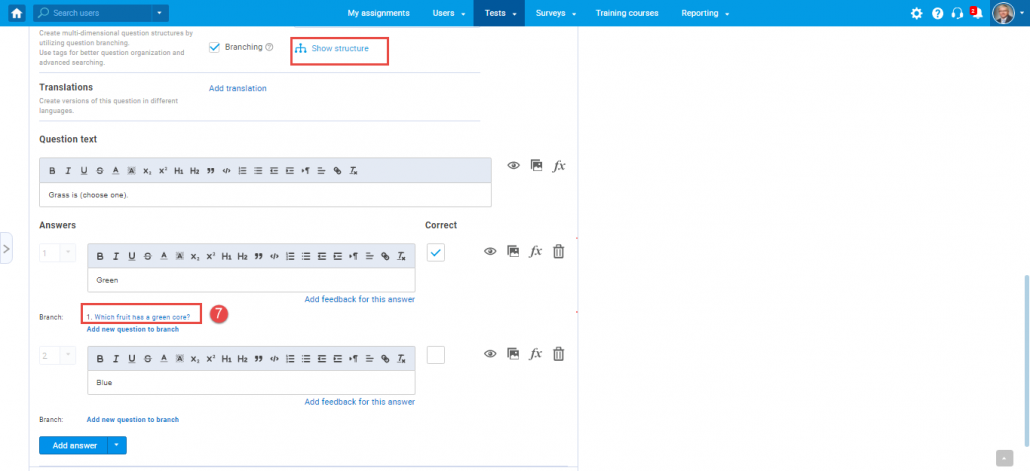Click the Show structure link

tap(339, 48)
